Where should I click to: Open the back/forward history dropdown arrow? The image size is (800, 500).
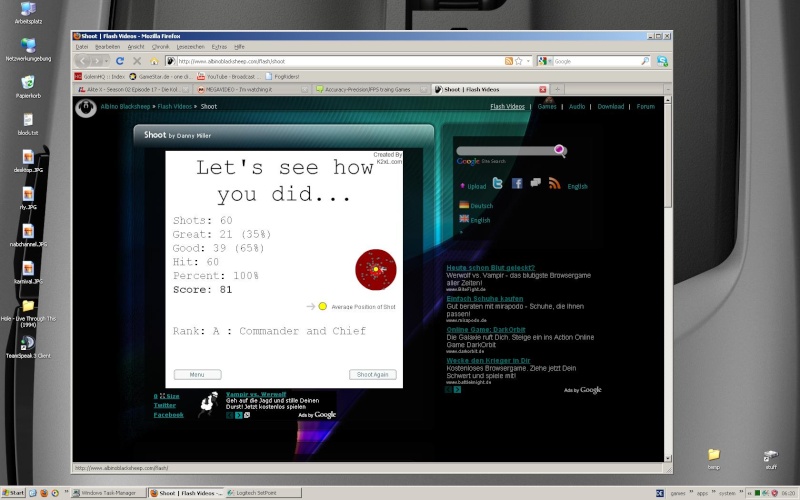tap(106, 61)
